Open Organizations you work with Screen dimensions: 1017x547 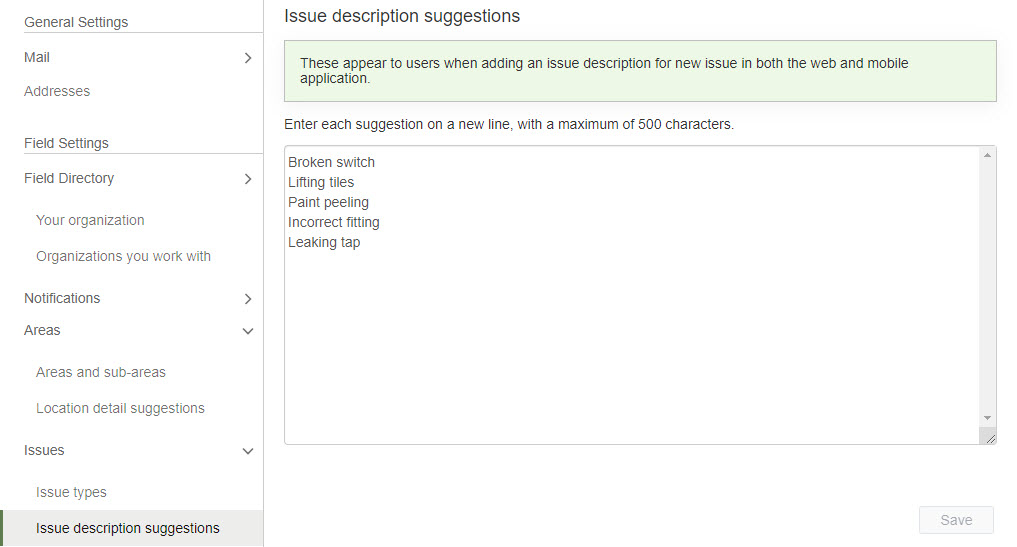coord(123,256)
